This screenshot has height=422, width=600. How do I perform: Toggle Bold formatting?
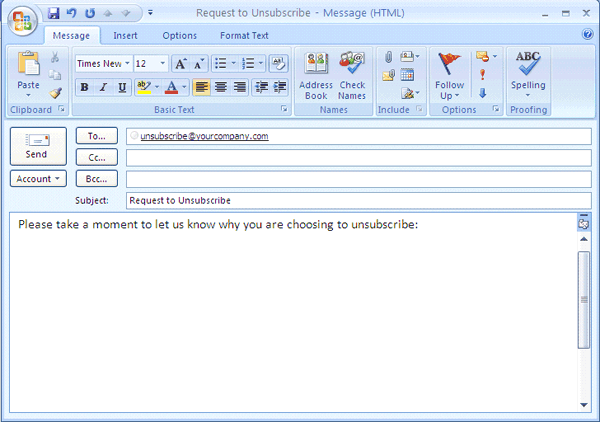pos(85,87)
